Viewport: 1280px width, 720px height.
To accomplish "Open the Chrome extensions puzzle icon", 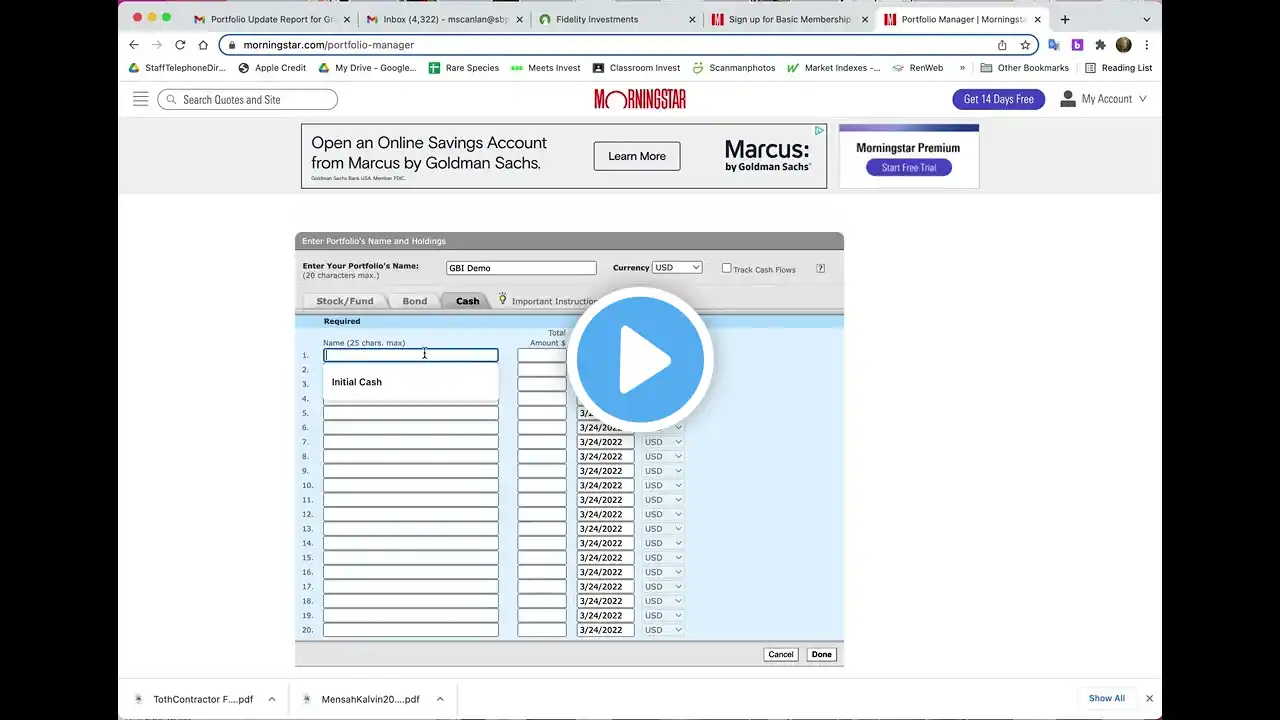I will point(1100,45).
